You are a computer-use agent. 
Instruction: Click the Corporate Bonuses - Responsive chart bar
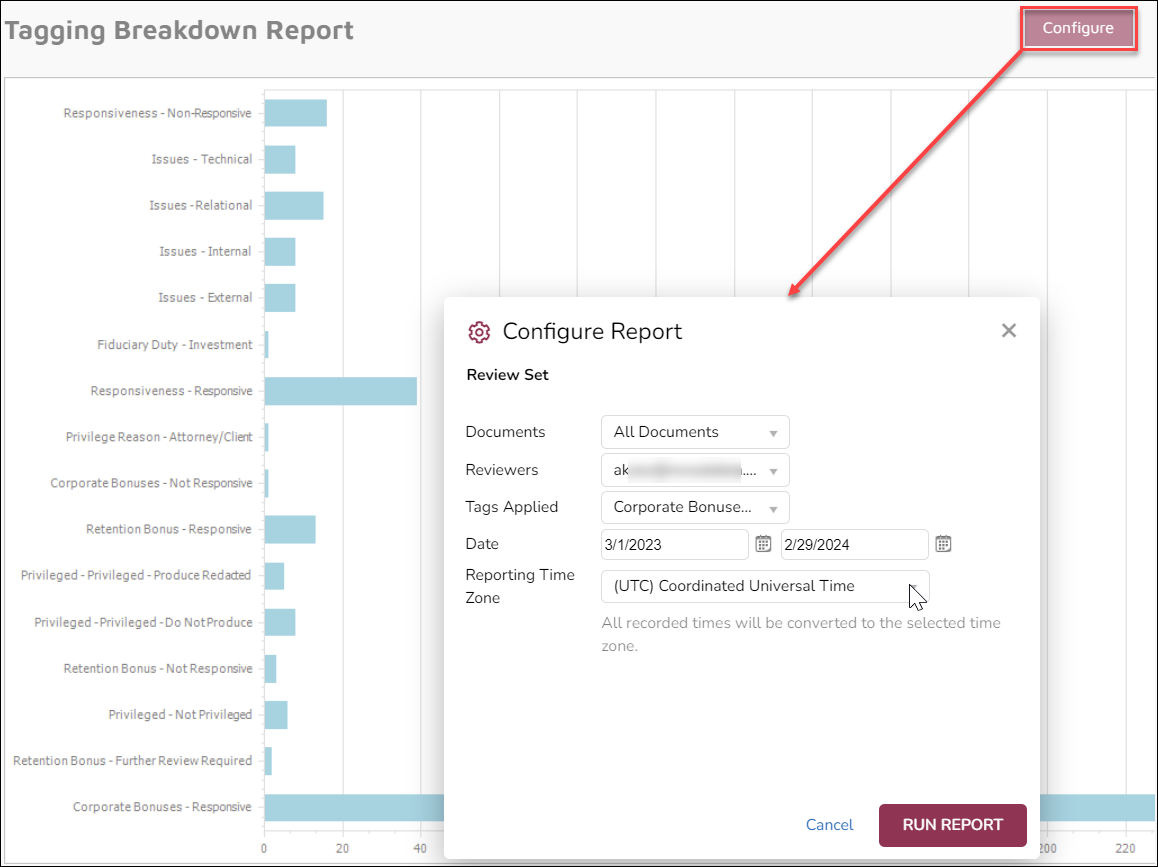[x=350, y=807]
